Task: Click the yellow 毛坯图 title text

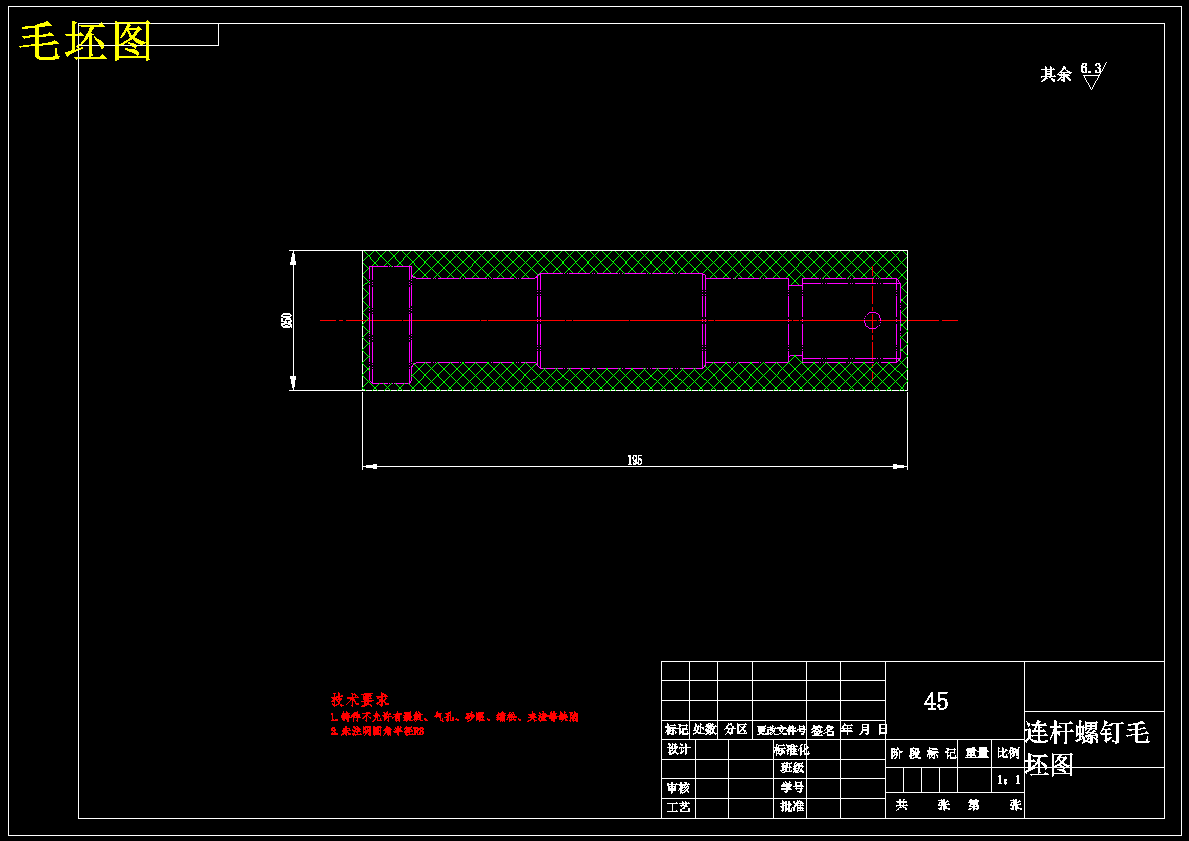Action: coord(86,42)
